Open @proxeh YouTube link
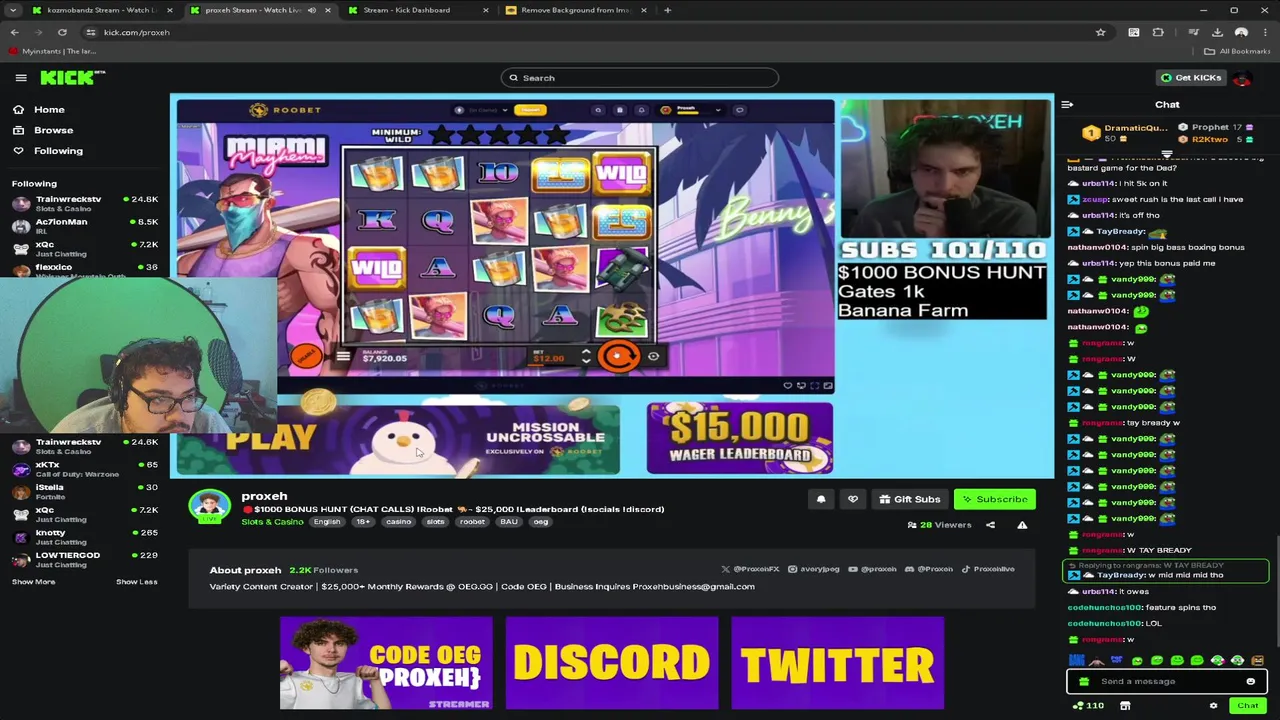Screen dimensions: 1280x720 tap(872, 569)
